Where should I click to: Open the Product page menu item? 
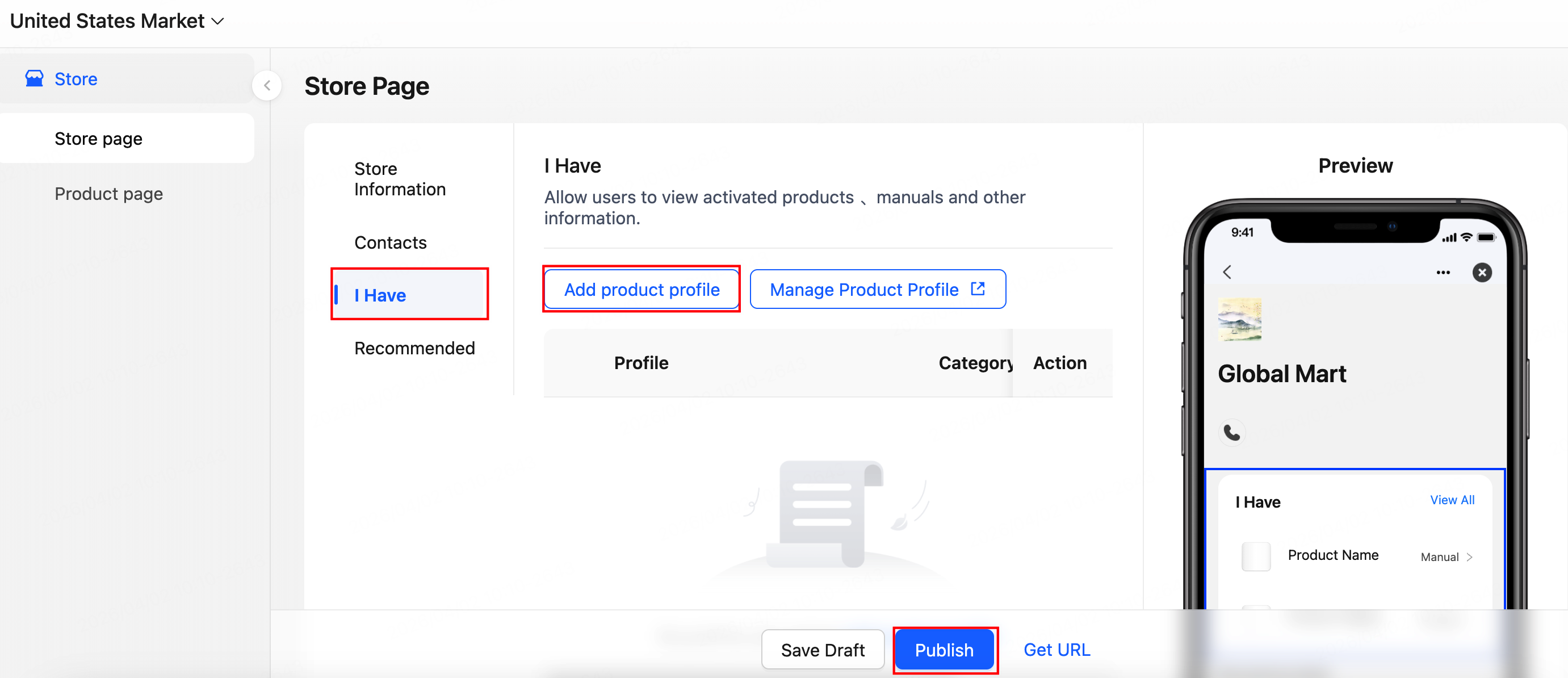[108, 194]
